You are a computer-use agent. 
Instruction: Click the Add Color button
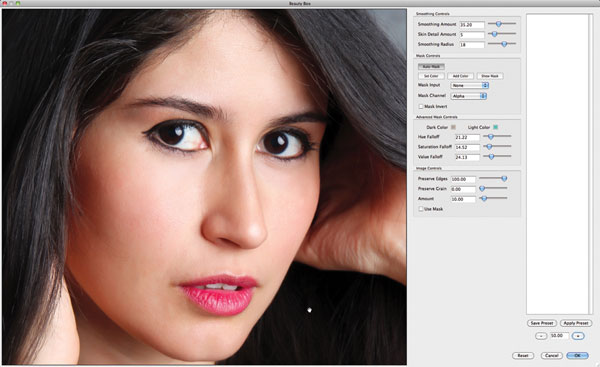460,76
